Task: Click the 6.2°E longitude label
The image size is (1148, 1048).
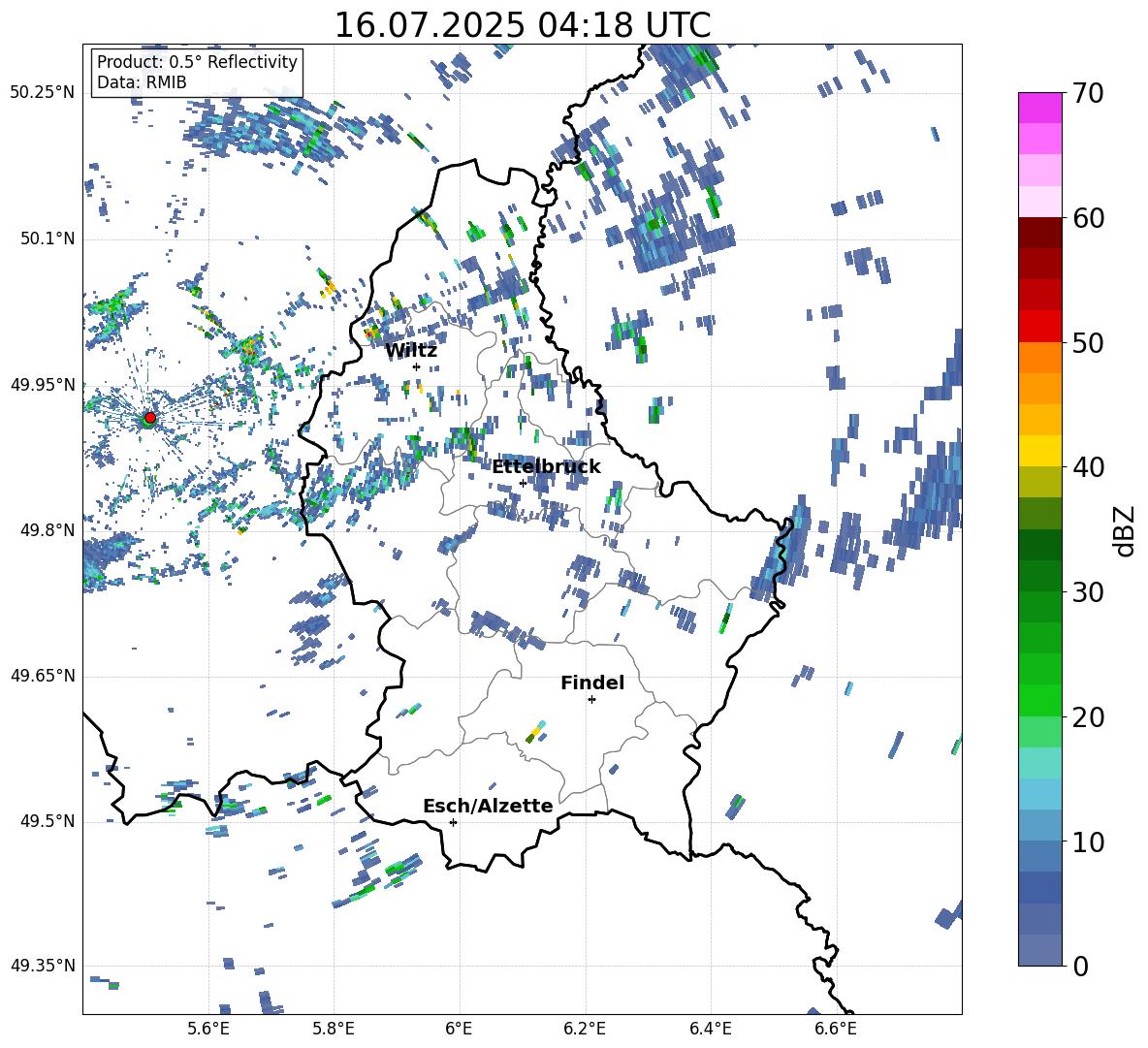Action: pos(585,1029)
